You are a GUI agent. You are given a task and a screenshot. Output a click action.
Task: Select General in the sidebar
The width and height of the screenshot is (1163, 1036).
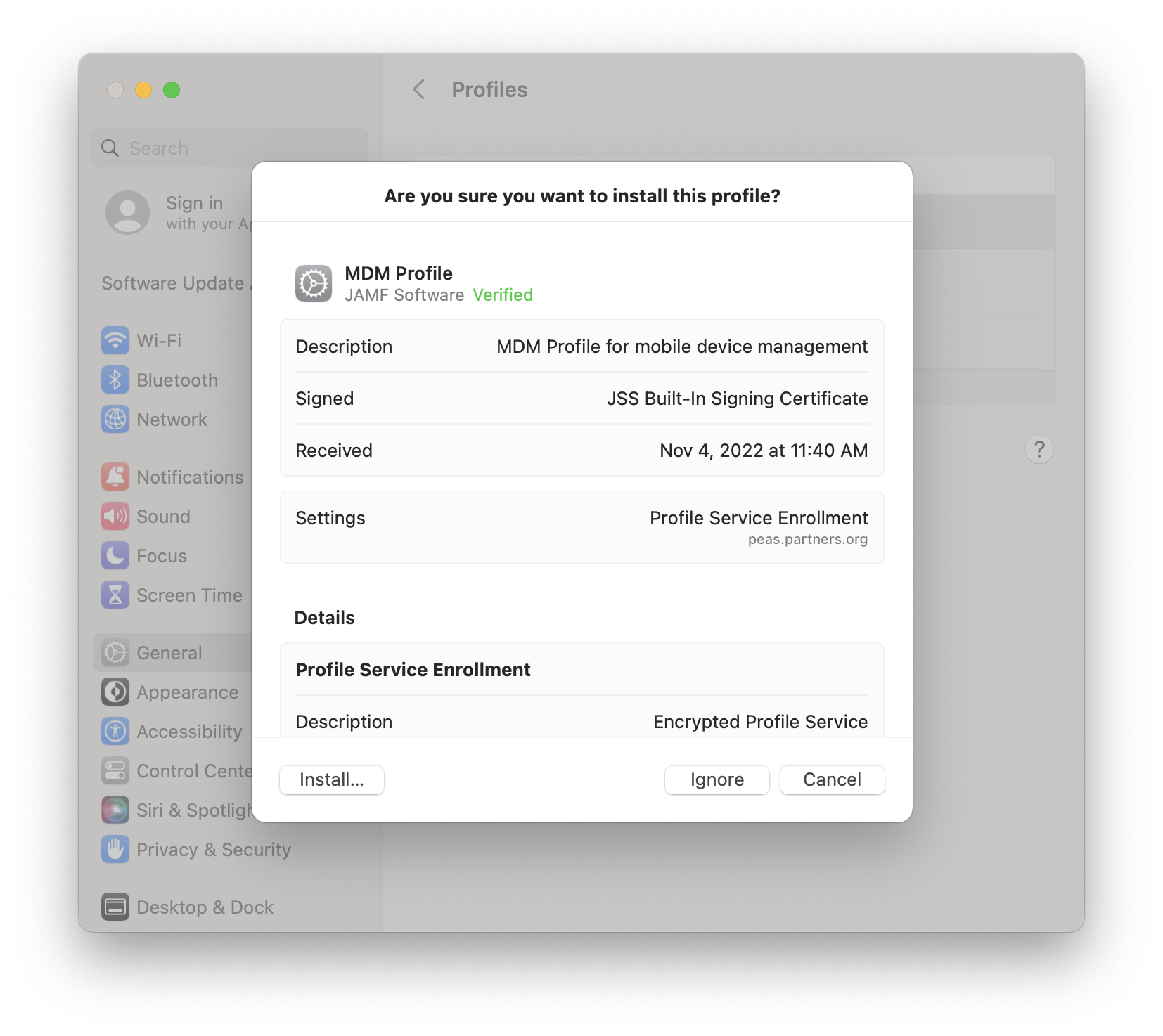pos(169,653)
